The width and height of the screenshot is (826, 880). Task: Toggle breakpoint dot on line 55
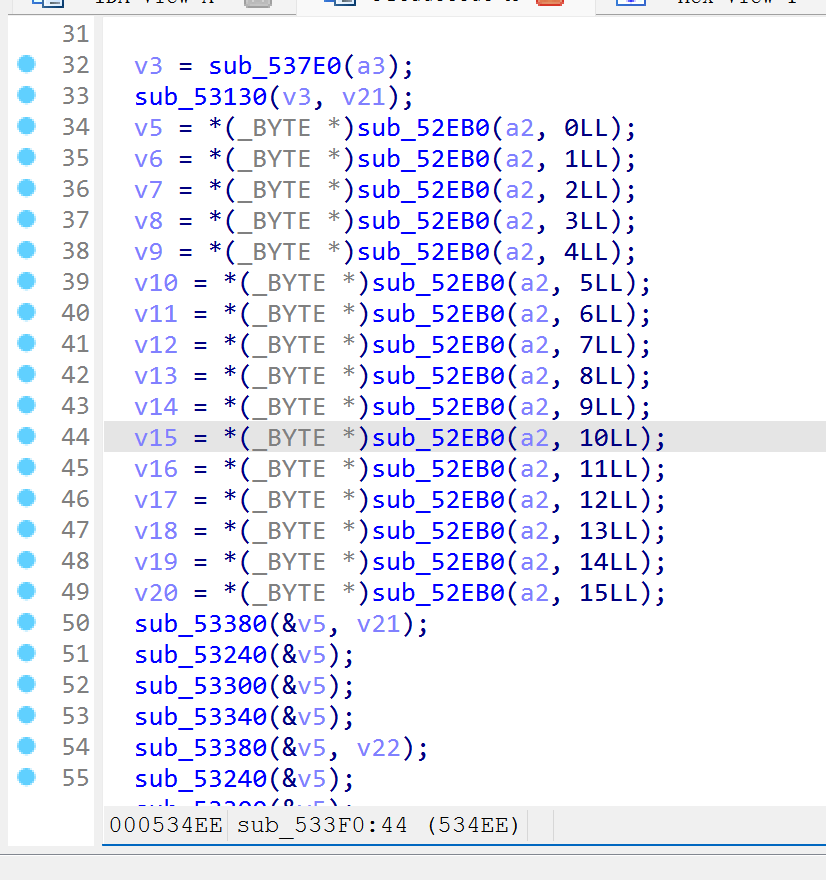coord(27,777)
